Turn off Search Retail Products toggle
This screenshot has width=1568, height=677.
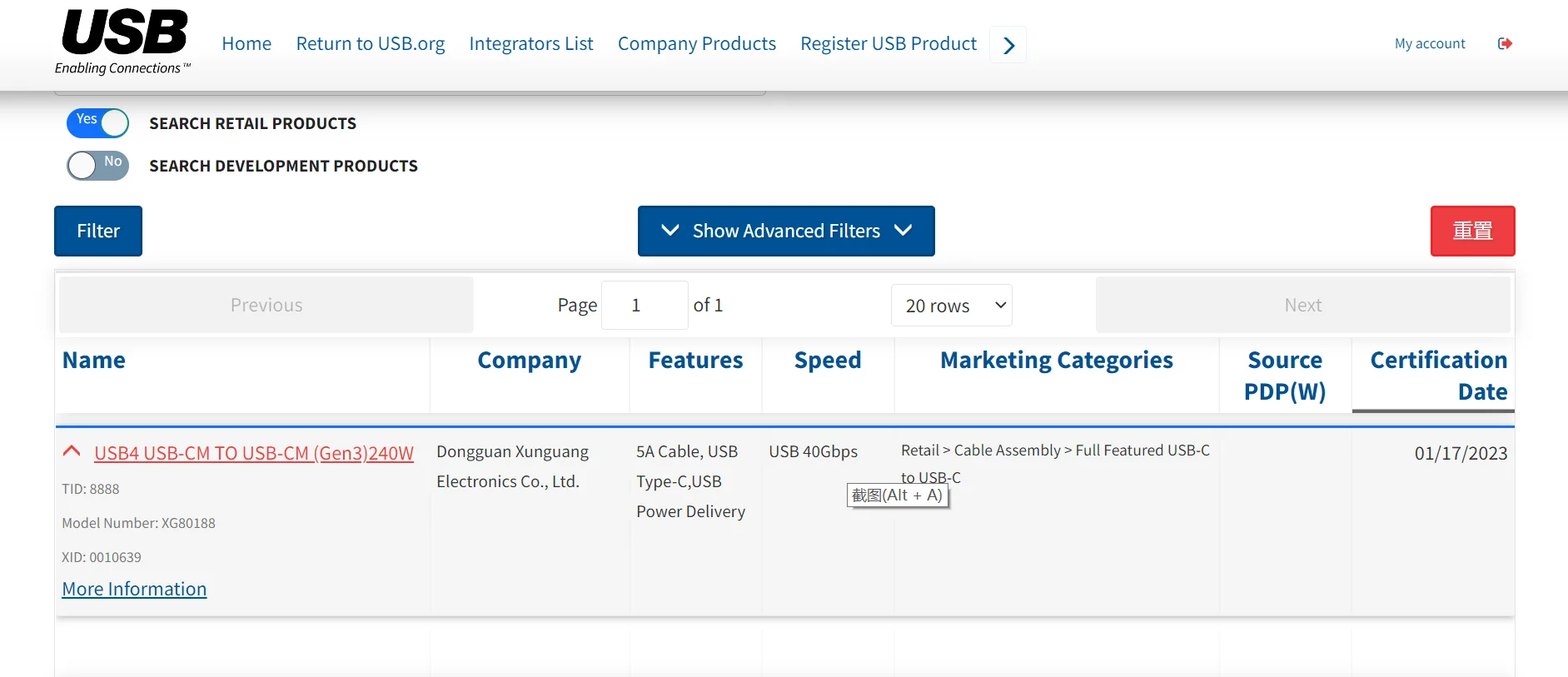click(98, 123)
